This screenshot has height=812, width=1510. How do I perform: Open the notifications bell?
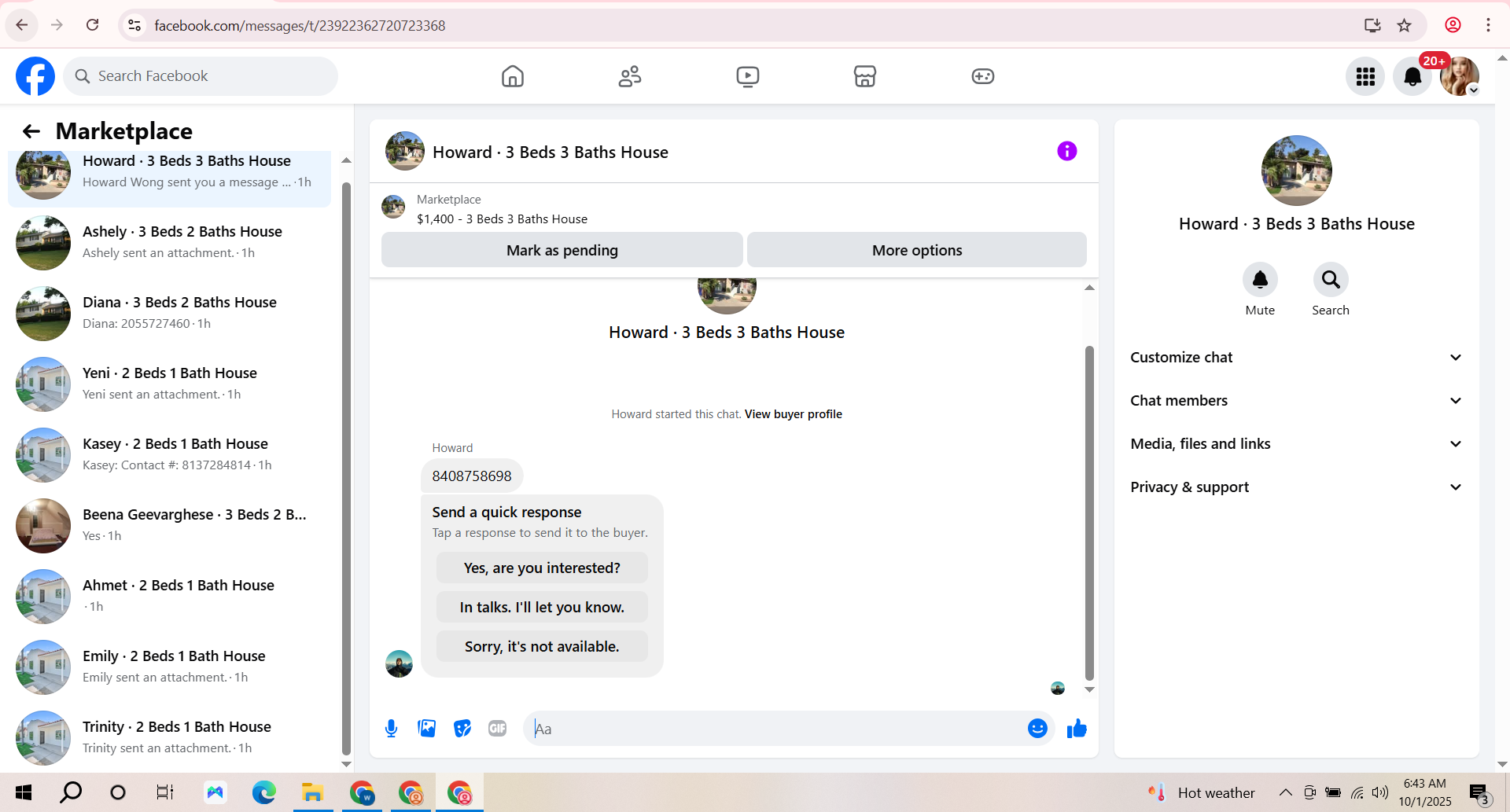(1412, 76)
